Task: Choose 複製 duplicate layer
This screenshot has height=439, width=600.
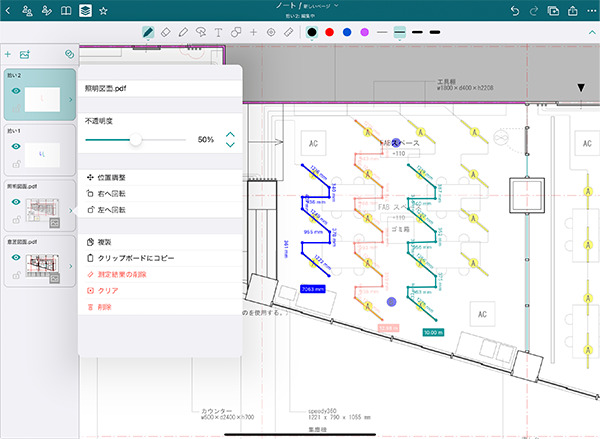Action: point(160,242)
